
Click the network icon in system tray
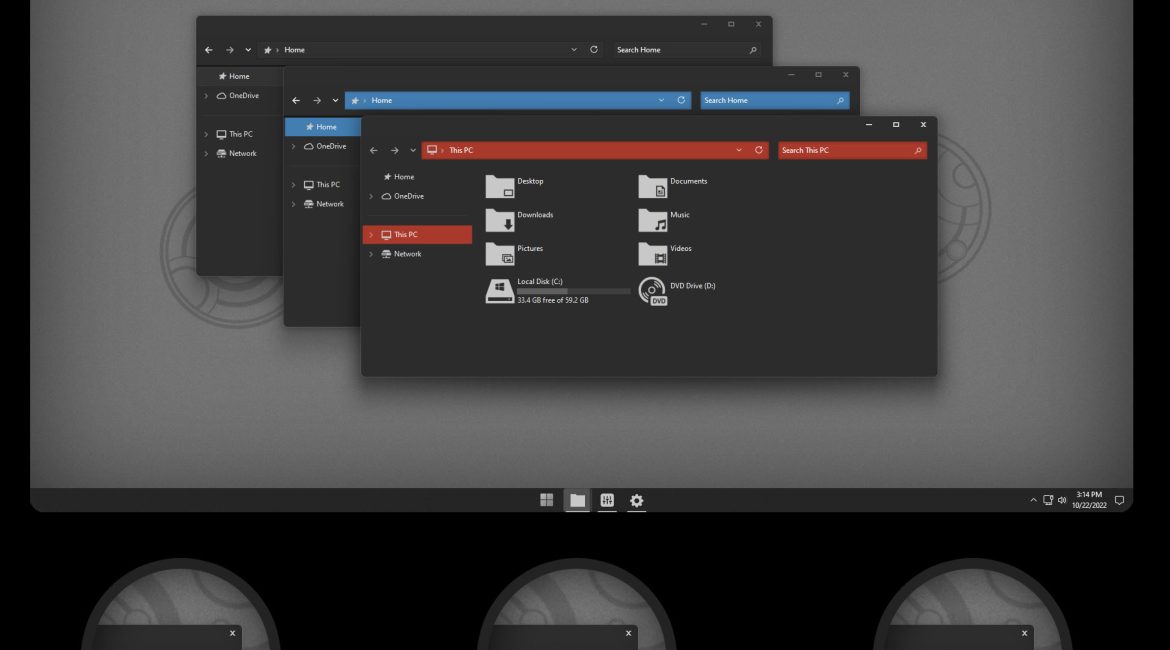tap(1048, 500)
